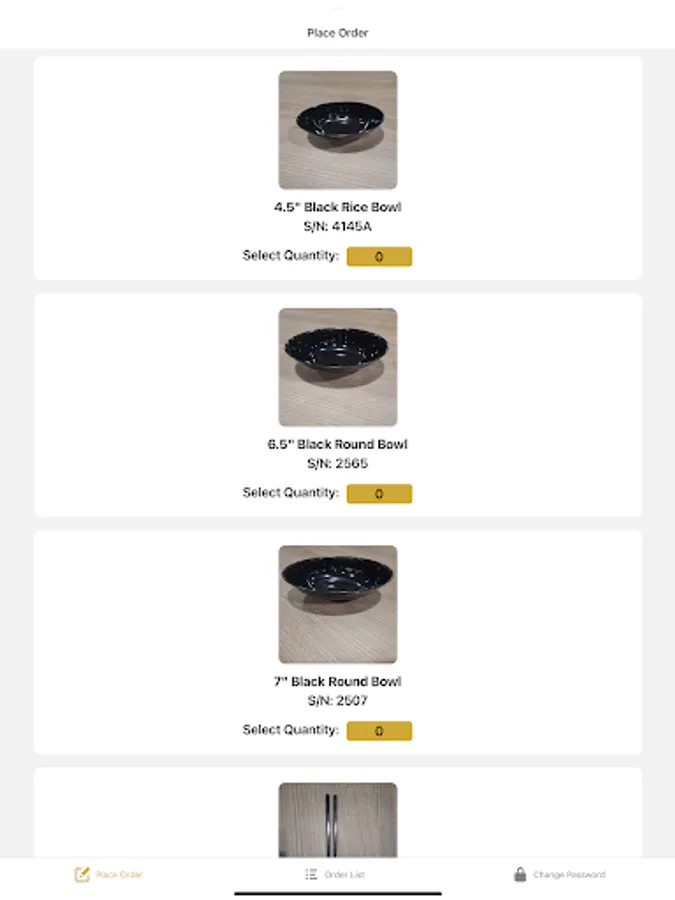The height and width of the screenshot is (900, 675).
Task: Open quantity selector for 7" Black Round Bowl
Action: click(x=379, y=731)
